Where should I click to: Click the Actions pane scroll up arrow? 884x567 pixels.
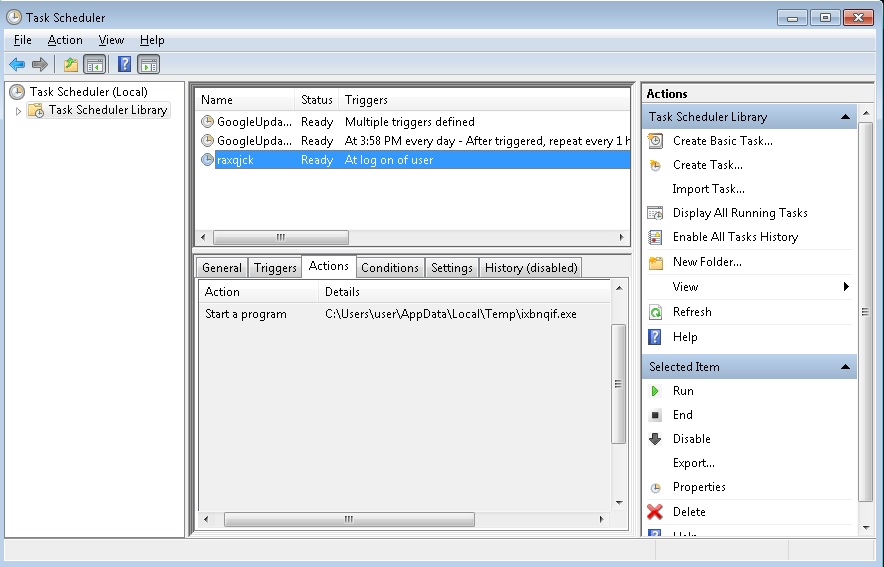coord(867,113)
